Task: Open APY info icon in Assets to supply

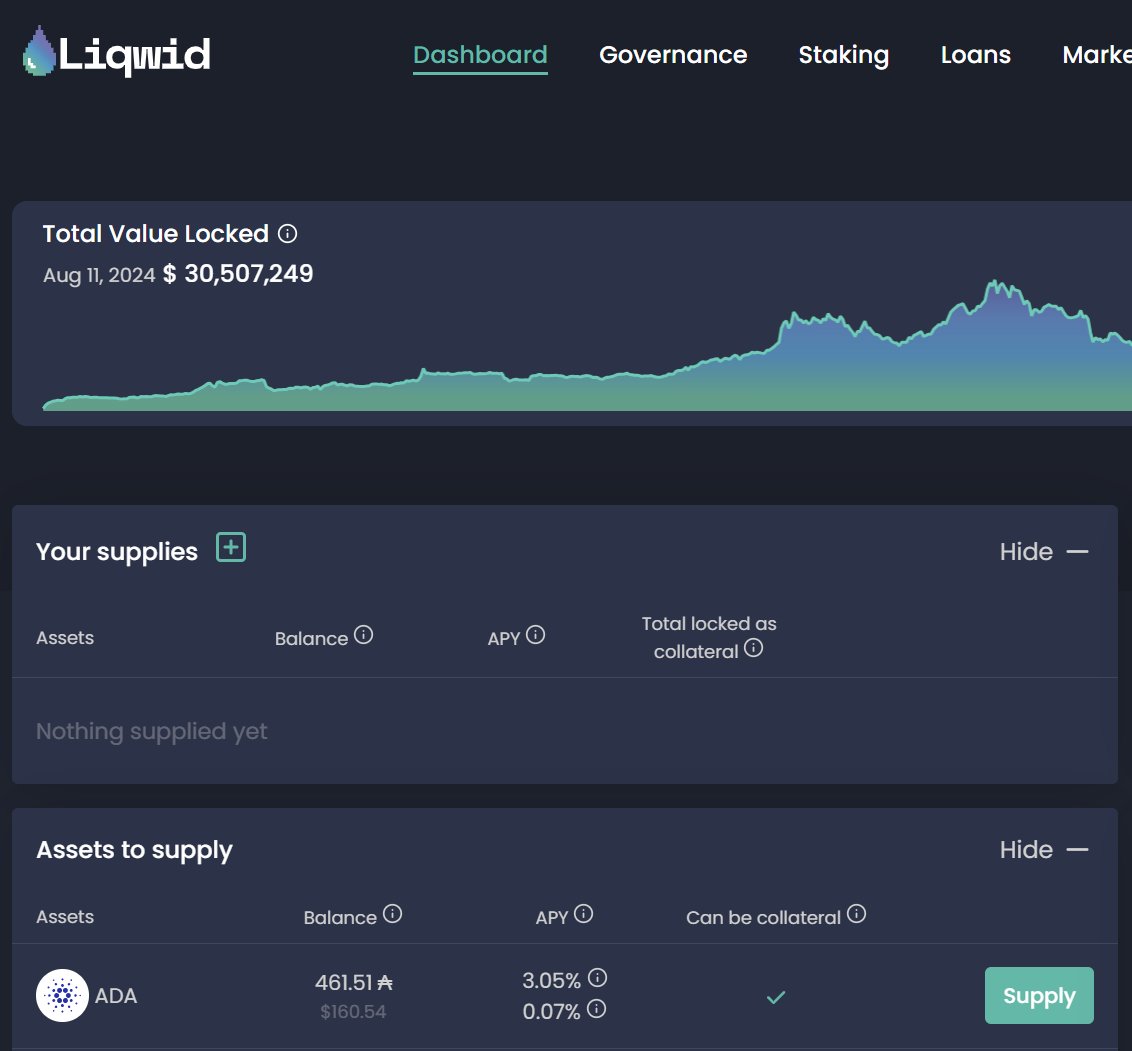Action: 583,914
